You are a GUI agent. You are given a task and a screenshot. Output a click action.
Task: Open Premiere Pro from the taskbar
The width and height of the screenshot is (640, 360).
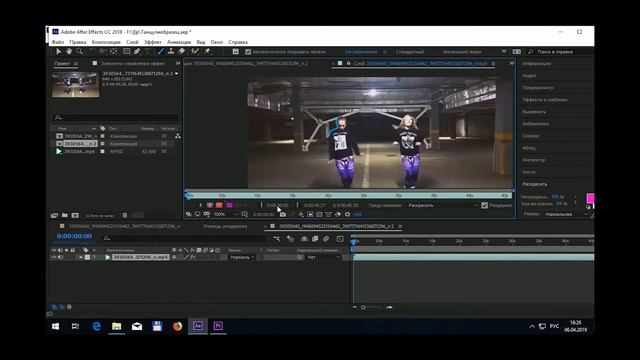pos(218,326)
